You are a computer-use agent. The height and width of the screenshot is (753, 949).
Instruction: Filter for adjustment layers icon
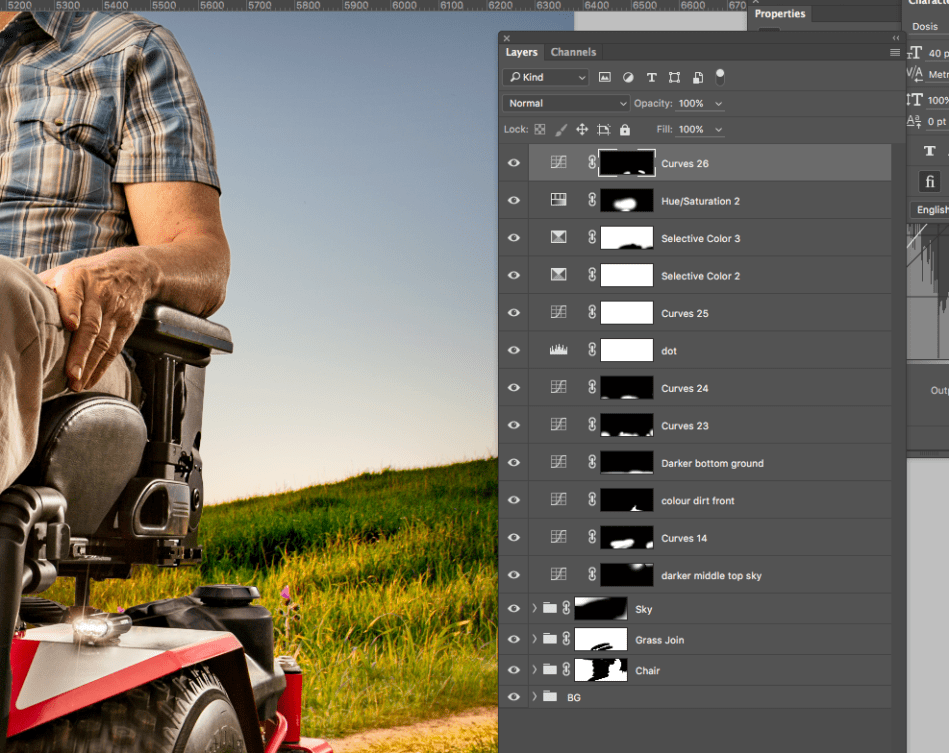[x=628, y=77]
